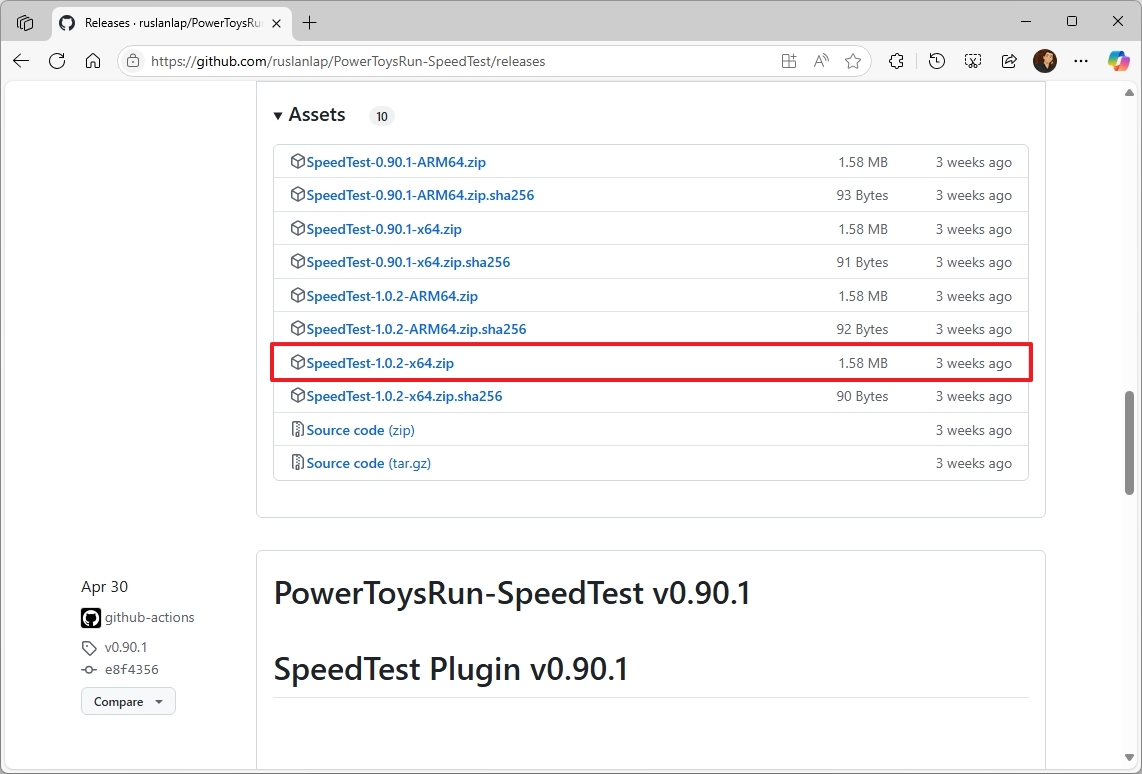Open the user profile avatar
This screenshot has width=1142, height=774.
(1045, 61)
